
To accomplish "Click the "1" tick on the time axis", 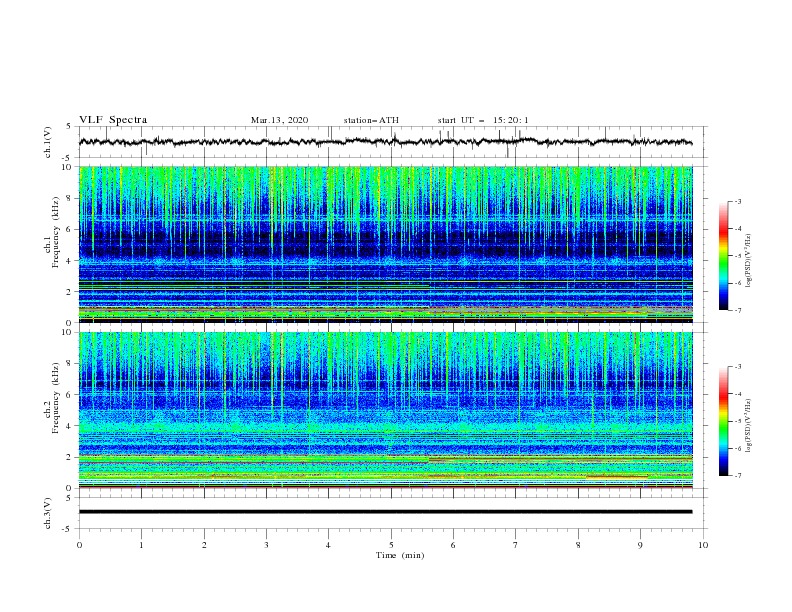I will 141,545.
